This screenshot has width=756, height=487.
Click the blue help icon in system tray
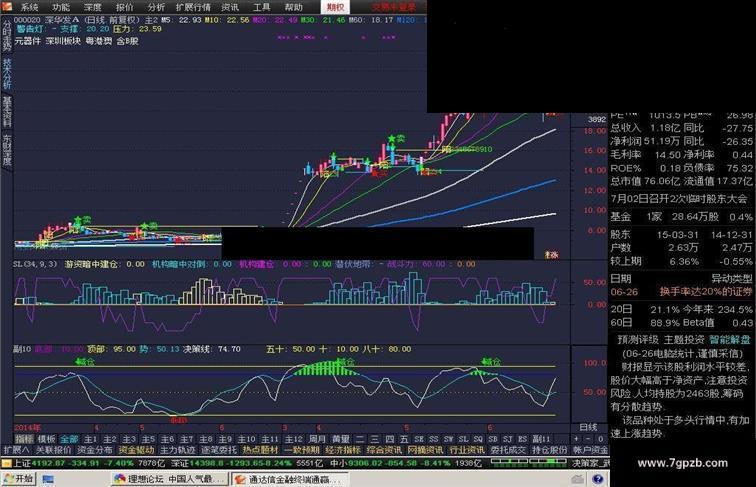[x=598, y=479]
